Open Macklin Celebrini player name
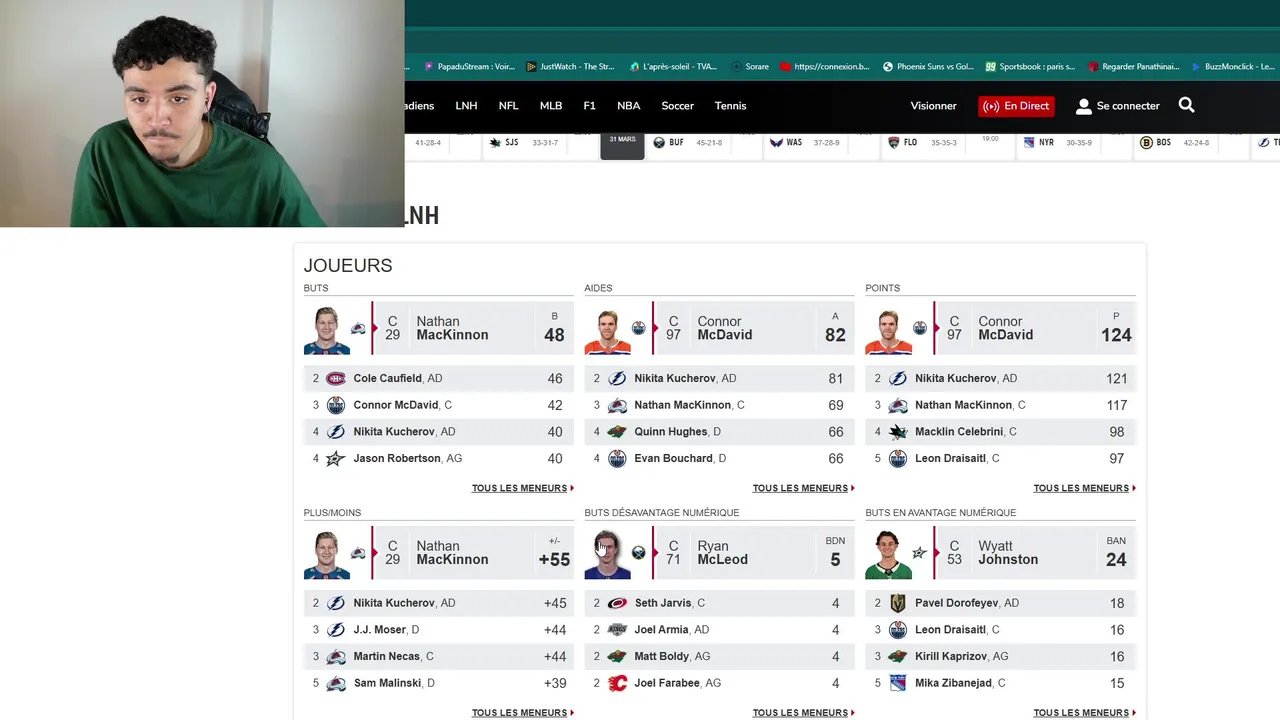The width and height of the screenshot is (1280, 720). [959, 432]
